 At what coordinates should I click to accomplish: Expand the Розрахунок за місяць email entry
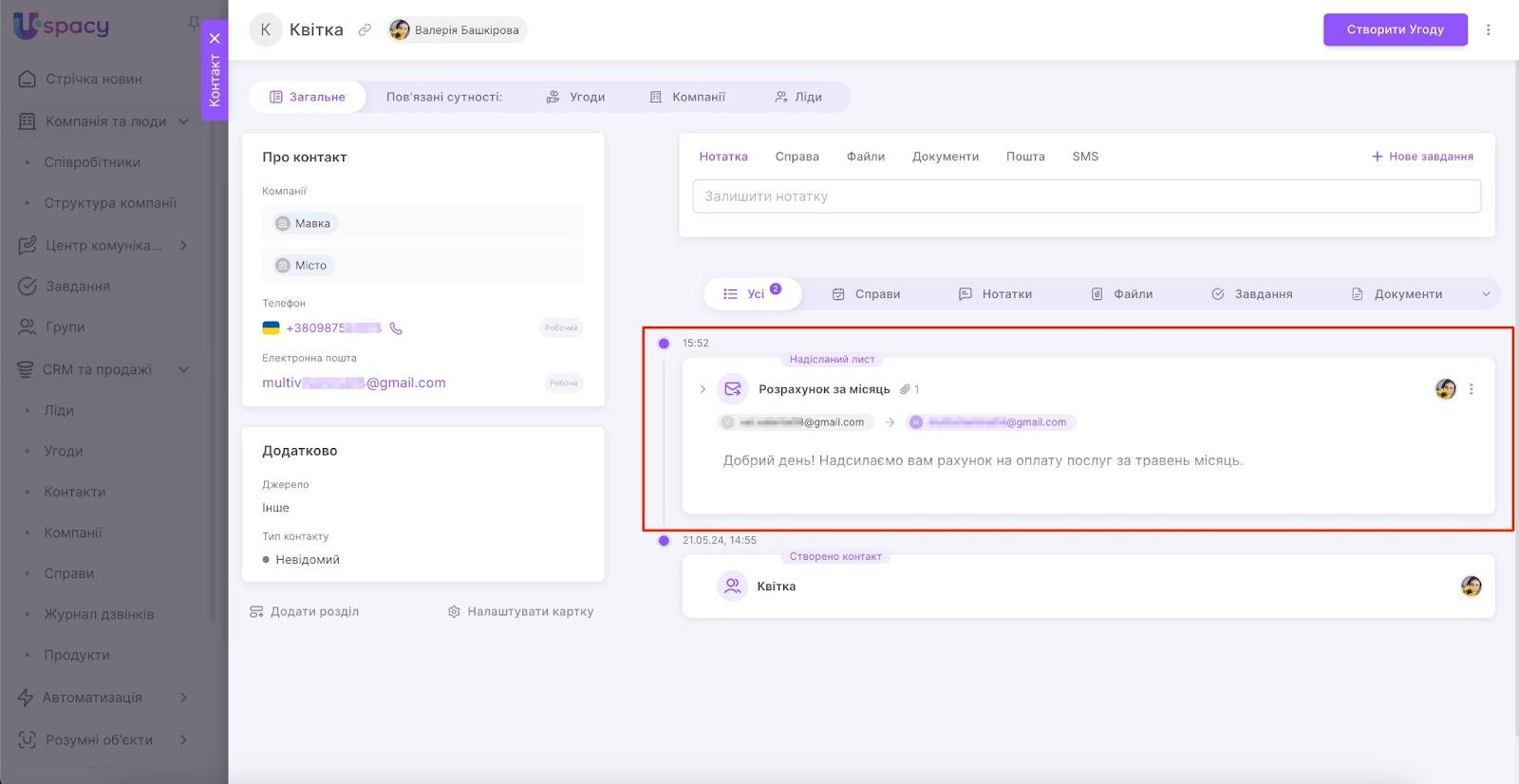pos(703,389)
